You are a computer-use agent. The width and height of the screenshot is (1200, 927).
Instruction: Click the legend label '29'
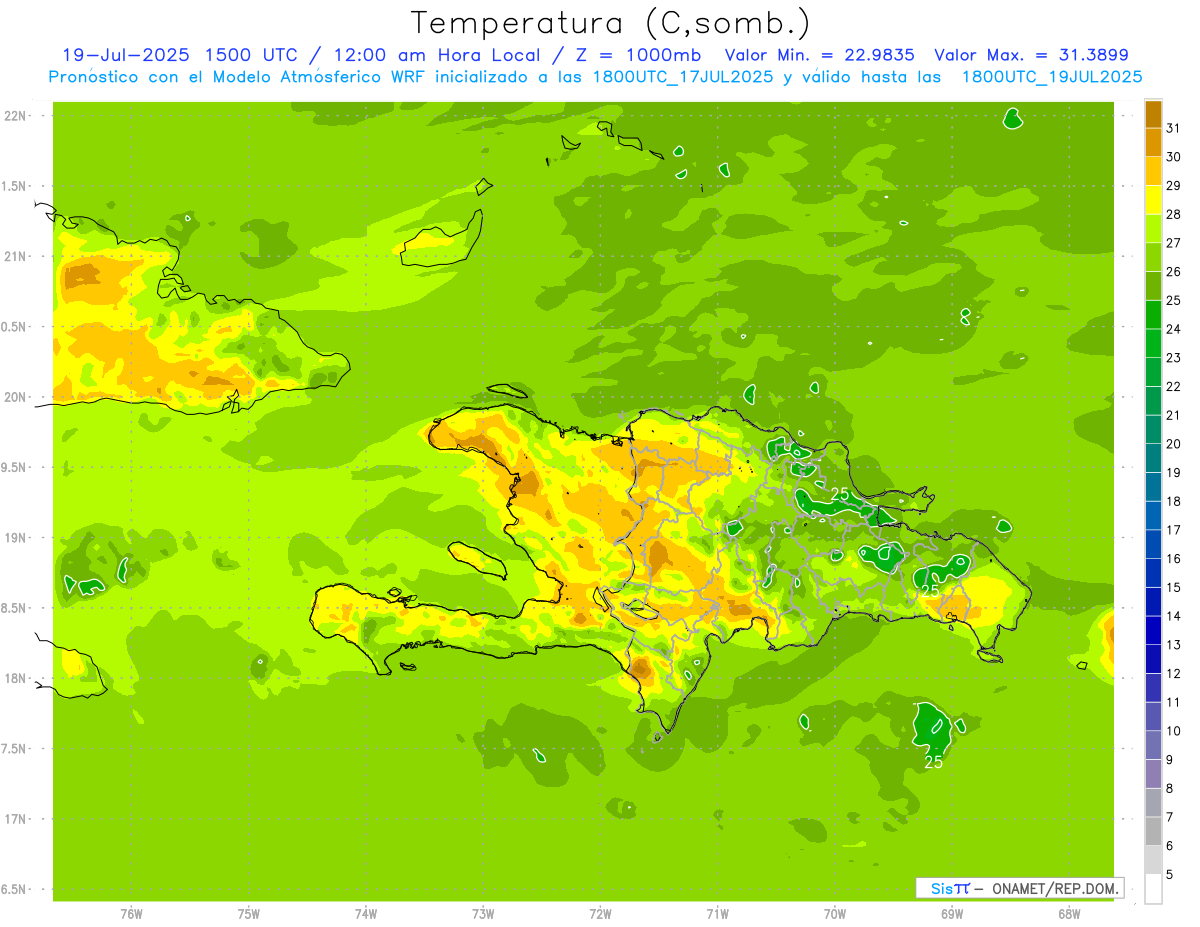(x=1173, y=186)
